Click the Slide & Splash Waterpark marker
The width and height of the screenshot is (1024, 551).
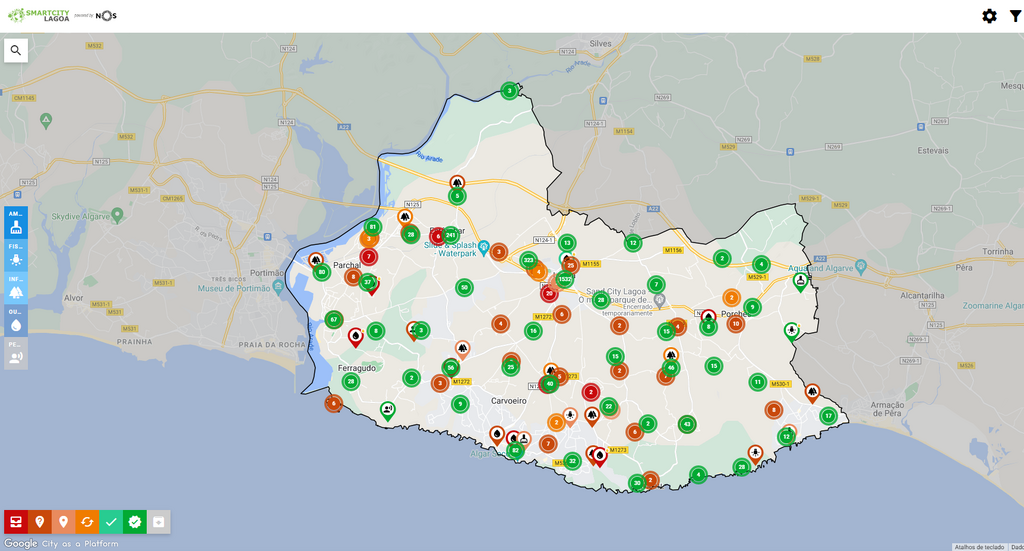(483, 246)
